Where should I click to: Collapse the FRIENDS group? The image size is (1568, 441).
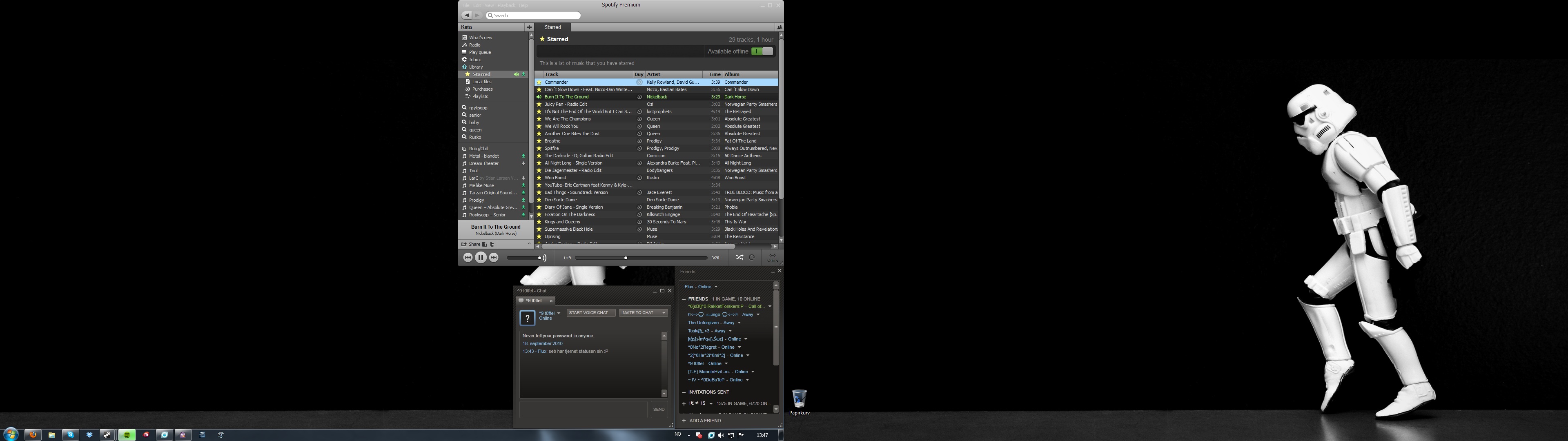click(684, 299)
